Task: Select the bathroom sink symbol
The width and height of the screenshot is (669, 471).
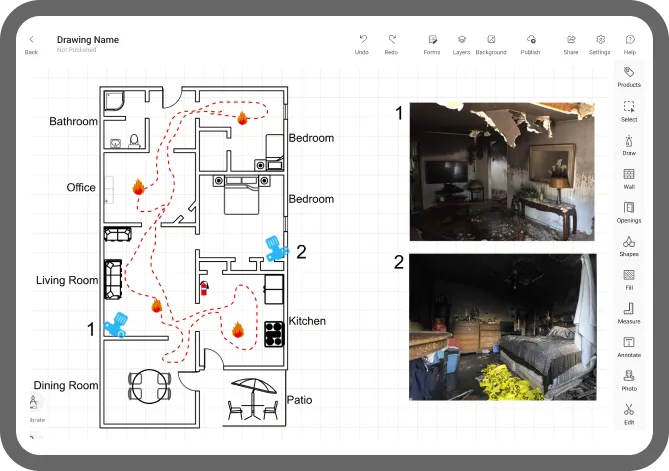Action: 116,143
